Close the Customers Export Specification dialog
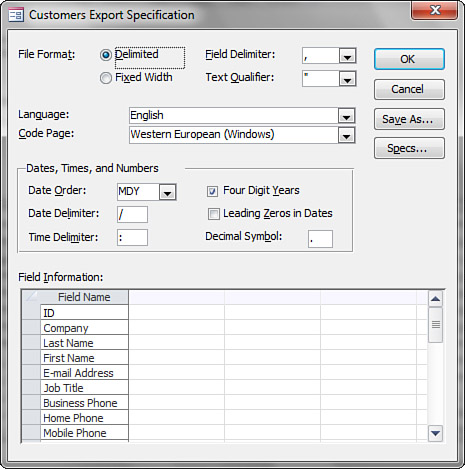Viewport: 465px width, 469px height. (434, 10)
